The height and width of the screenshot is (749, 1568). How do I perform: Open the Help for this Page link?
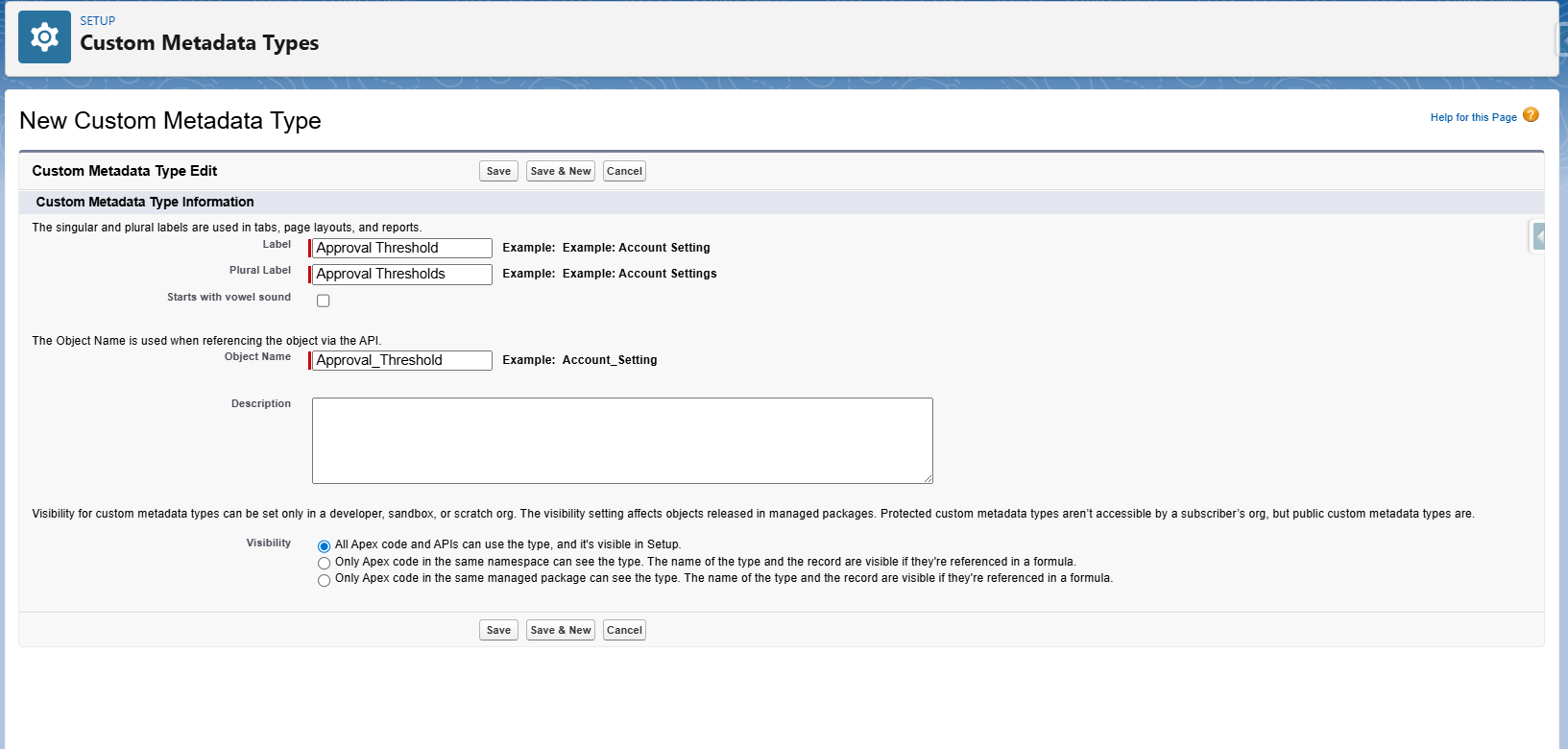(x=1473, y=117)
